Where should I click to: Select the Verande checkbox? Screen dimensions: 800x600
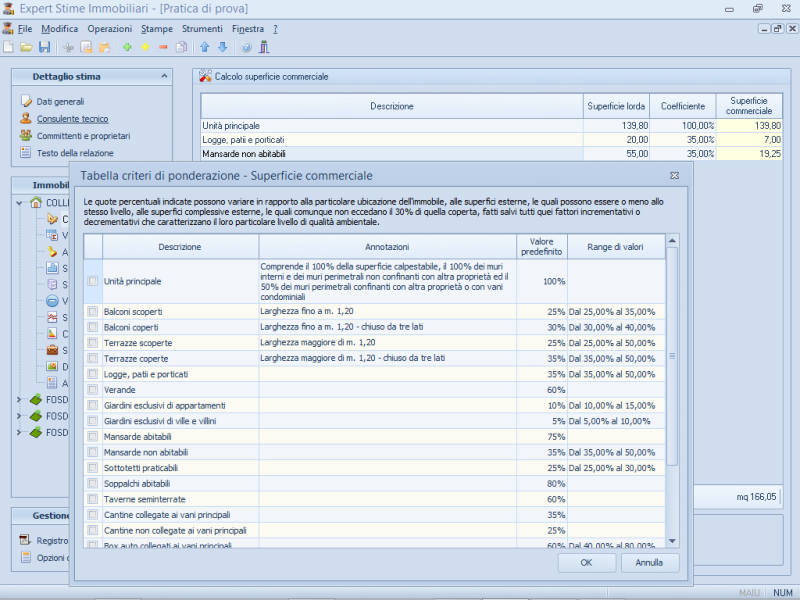coord(92,390)
